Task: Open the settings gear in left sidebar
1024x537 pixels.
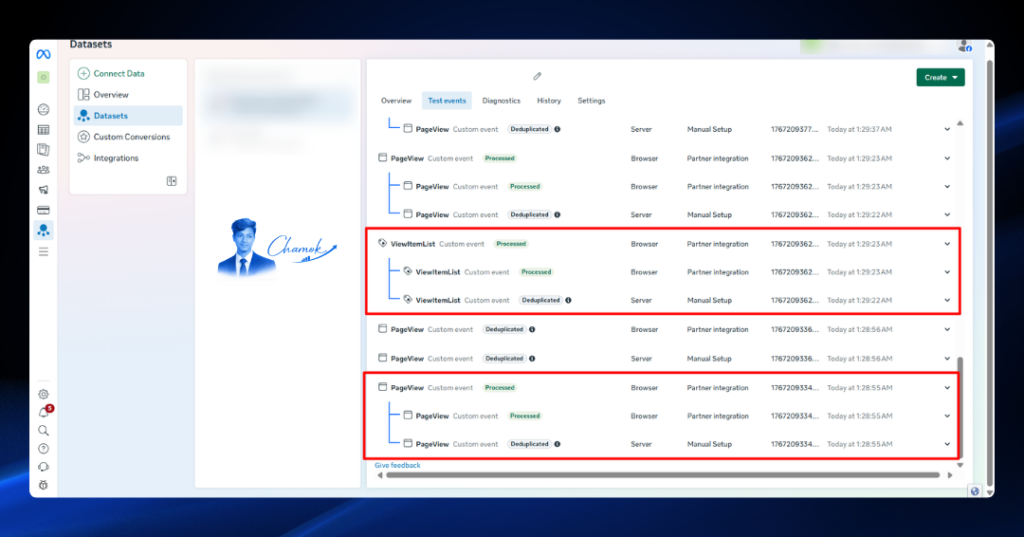Action: 43,394
